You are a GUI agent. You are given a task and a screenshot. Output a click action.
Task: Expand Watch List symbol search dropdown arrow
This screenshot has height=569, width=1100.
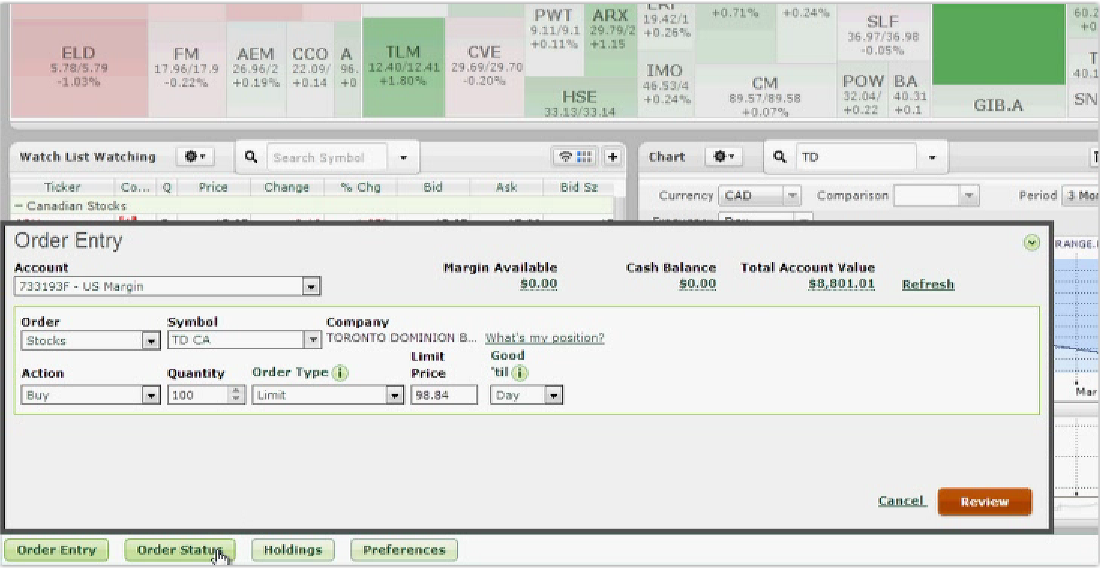403,158
